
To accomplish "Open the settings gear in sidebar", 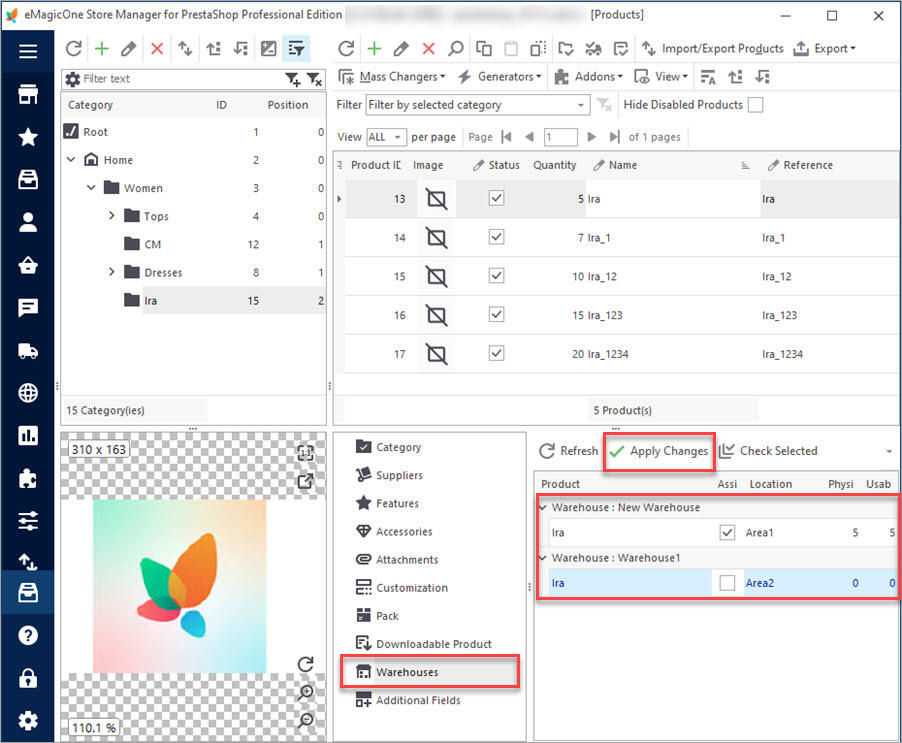I will tap(28, 721).
